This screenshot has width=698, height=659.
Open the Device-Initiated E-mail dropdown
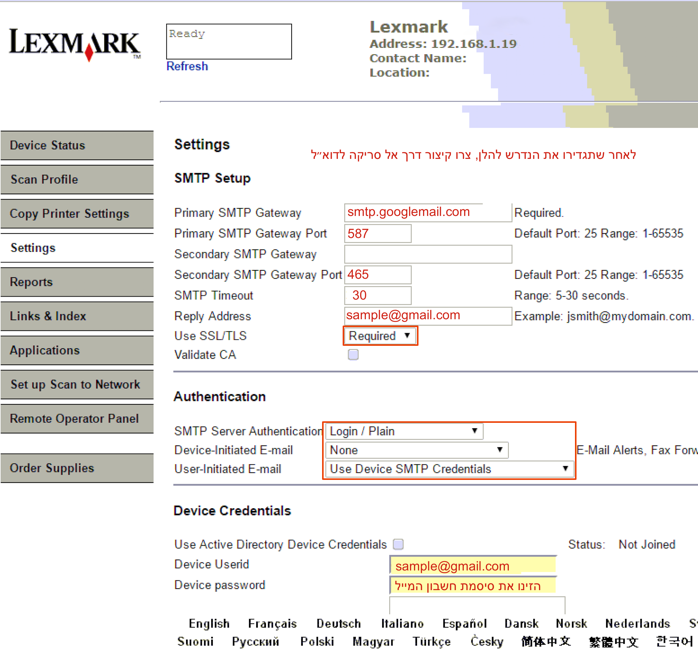(417, 450)
